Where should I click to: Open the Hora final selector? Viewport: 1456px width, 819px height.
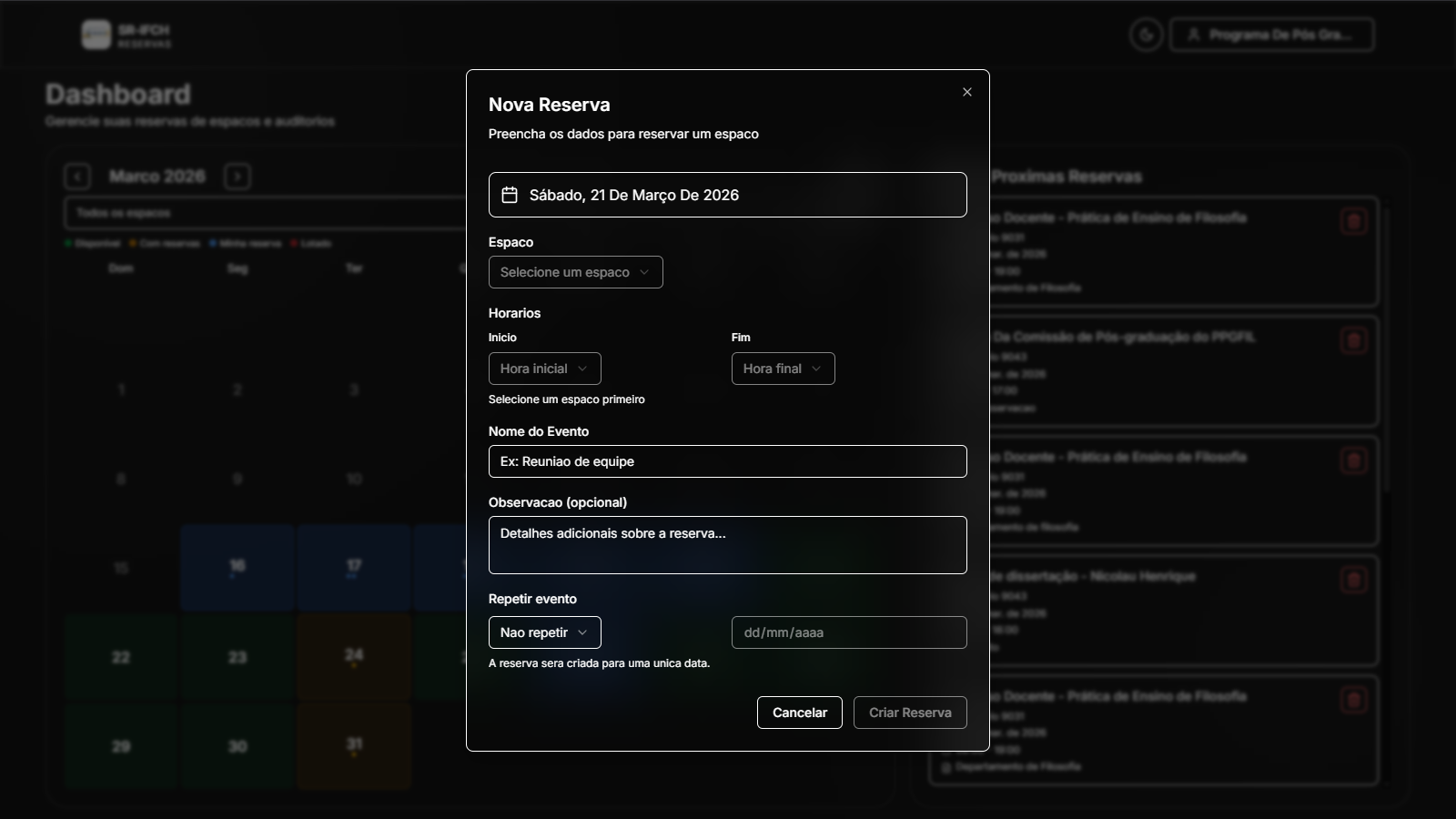[783, 369]
